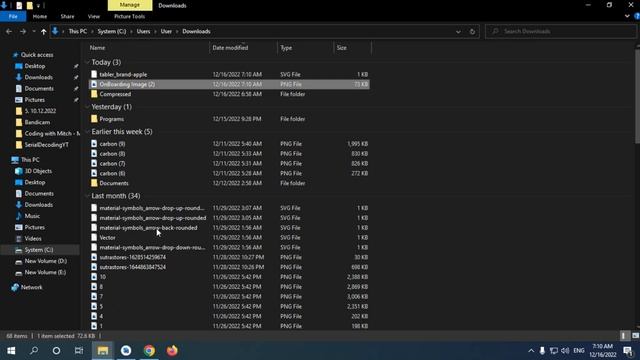
Task: Open Videos library in sidebar
Action: pos(33,238)
